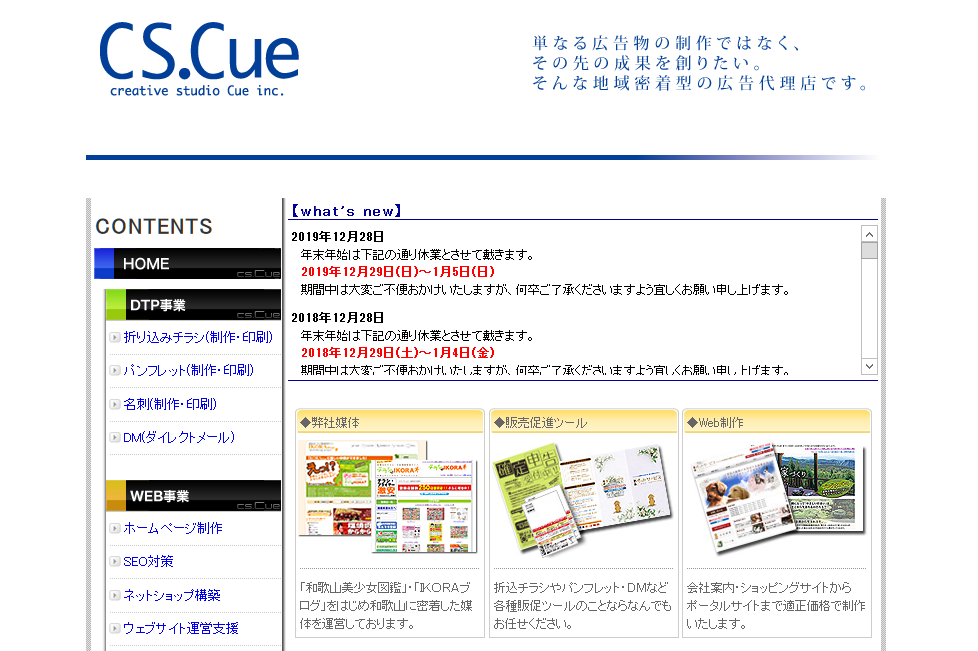The image size is (978, 651).
Task: Open the Web制作 thumbnail image
Action: (x=776, y=497)
